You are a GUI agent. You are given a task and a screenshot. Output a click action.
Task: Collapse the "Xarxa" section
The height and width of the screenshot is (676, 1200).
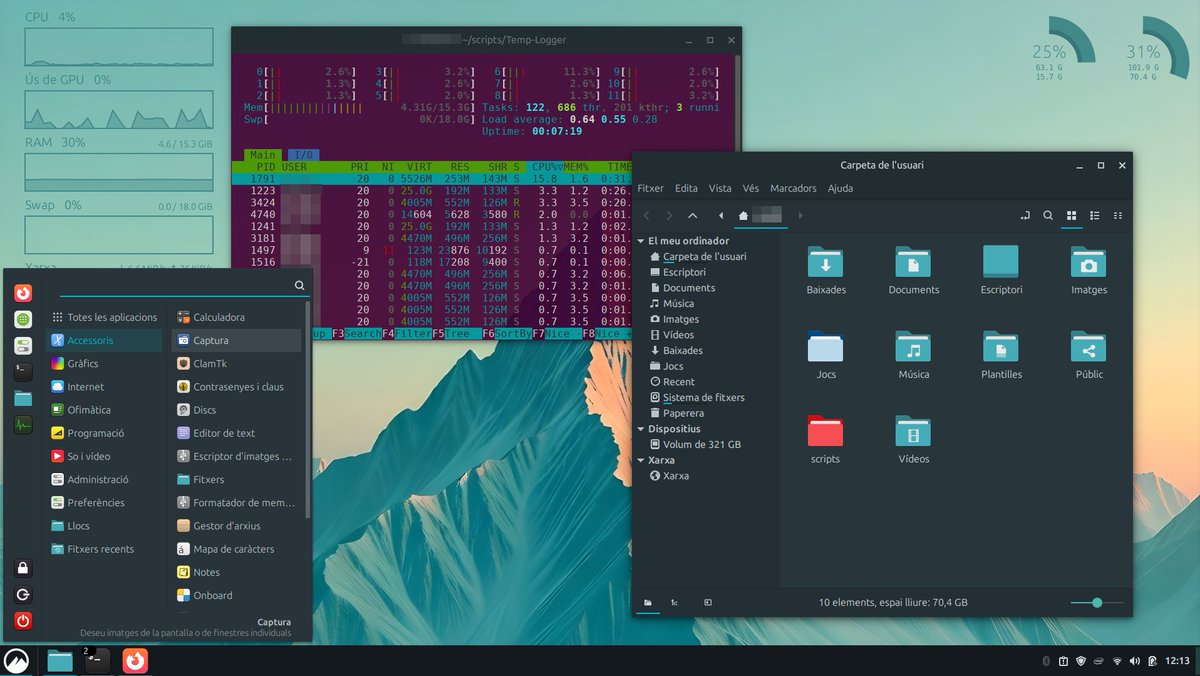tap(640, 459)
